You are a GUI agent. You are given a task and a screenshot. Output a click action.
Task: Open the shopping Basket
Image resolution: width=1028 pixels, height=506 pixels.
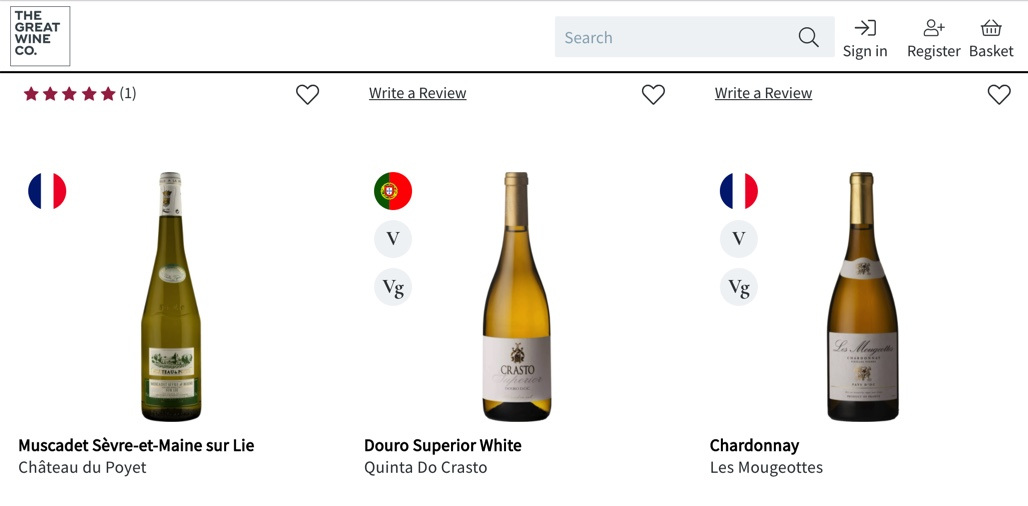(x=990, y=38)
